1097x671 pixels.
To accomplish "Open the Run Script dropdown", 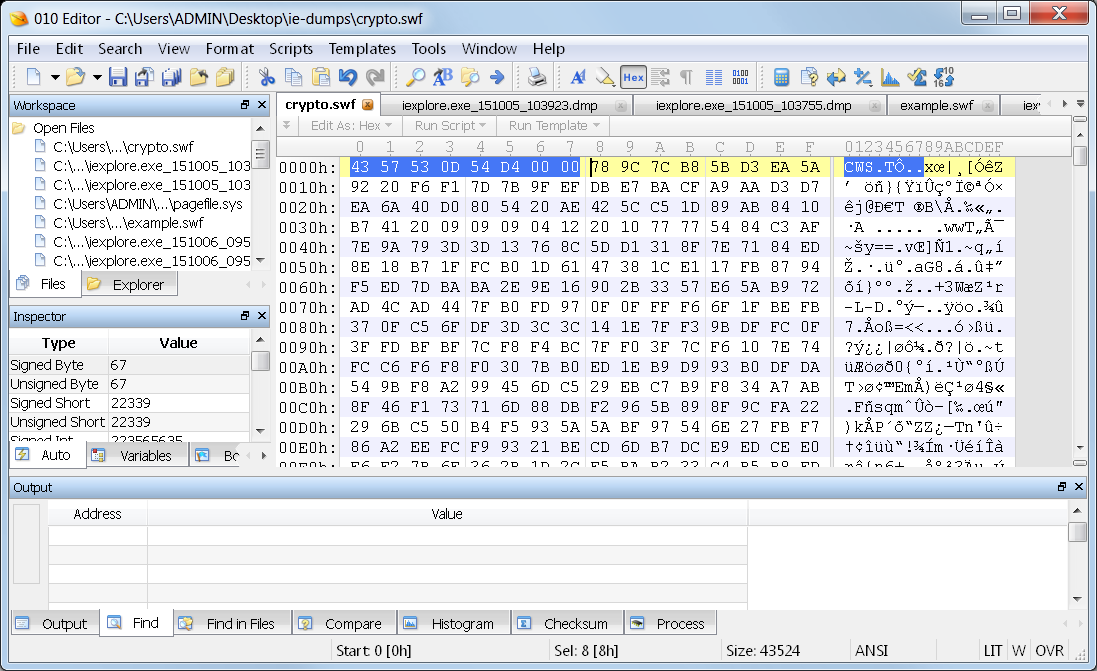I will coord(450,126).
